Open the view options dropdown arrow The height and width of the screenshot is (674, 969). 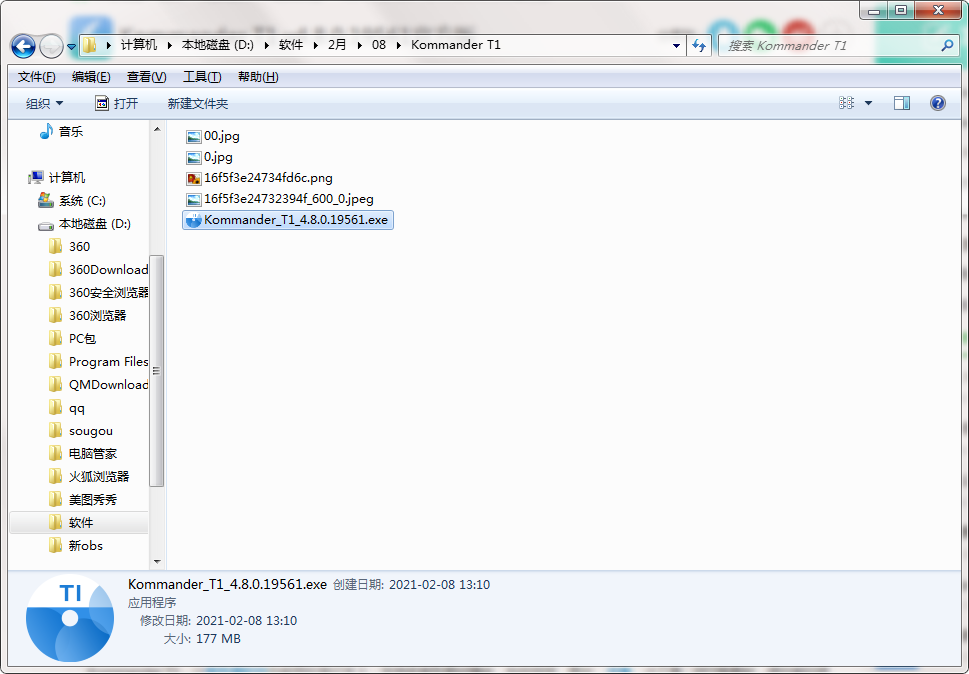[x=868, y=103]
